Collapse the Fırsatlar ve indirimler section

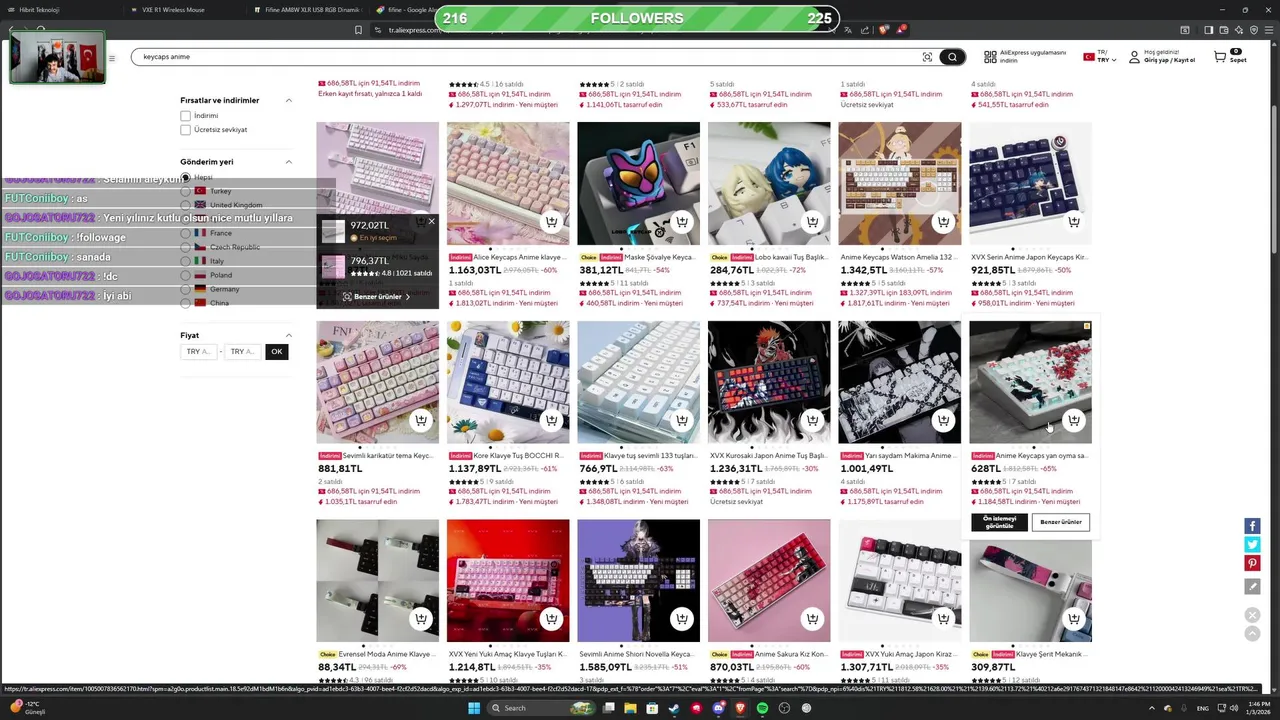[289, 101]
